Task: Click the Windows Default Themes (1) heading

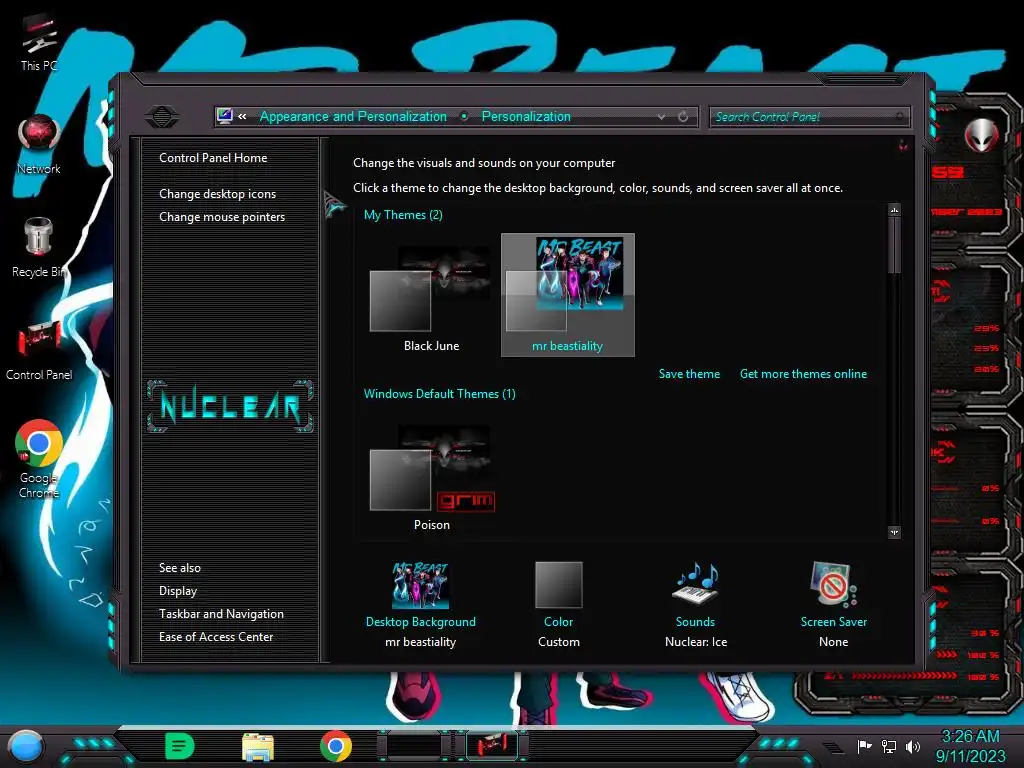Action: [440, 394]
